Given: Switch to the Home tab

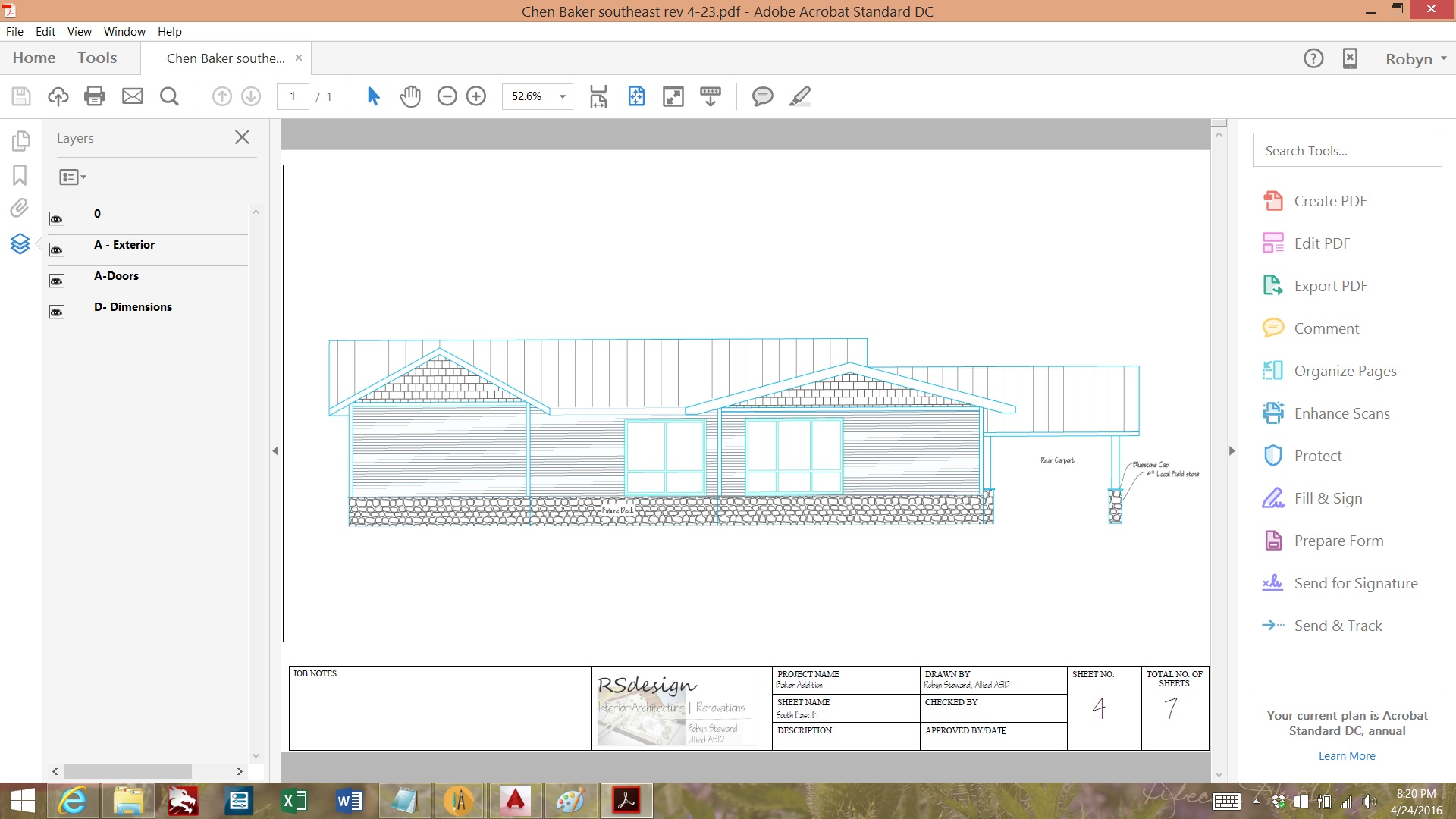Looking at the screenshot, I should coord(33,57).
